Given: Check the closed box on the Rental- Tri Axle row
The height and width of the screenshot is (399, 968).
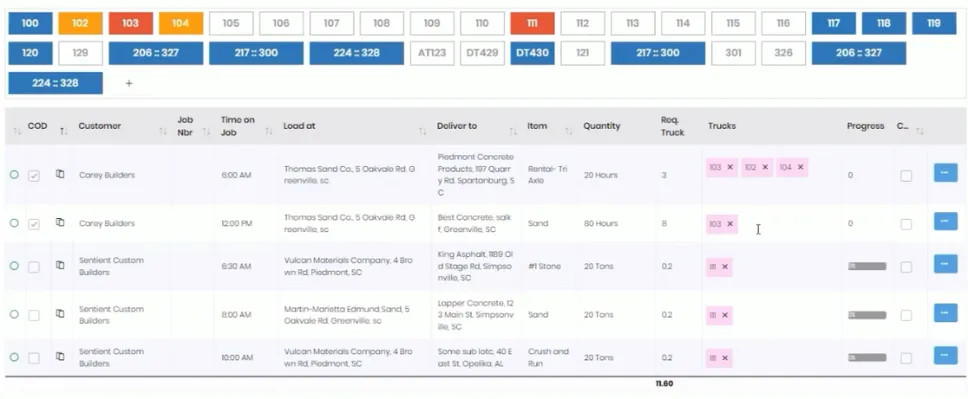Looking at the screenshot, I should coord(906,176).
